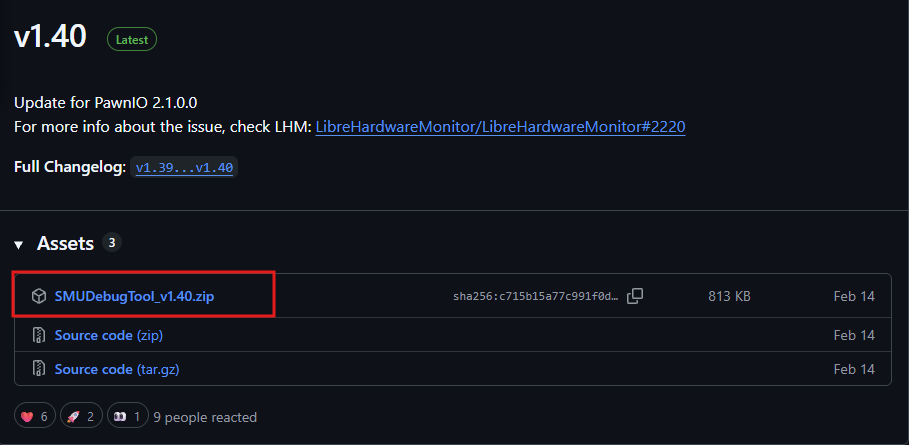Click the Feb 14 date on the SMUDebugTool row
The width and height of the screenshot is (909, 445).
coord(854,297)
